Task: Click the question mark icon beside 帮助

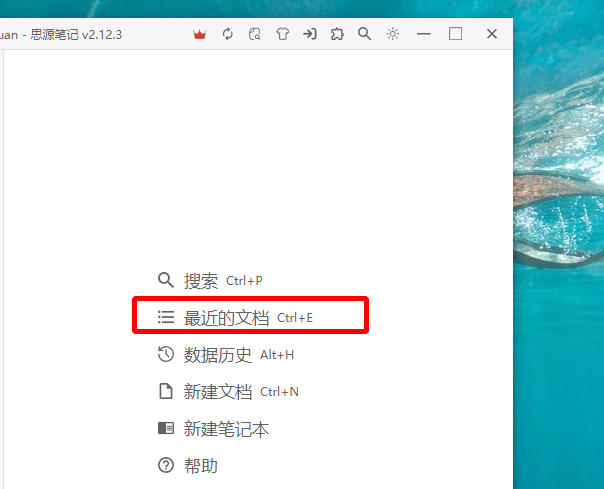Action: pos(166,465)
